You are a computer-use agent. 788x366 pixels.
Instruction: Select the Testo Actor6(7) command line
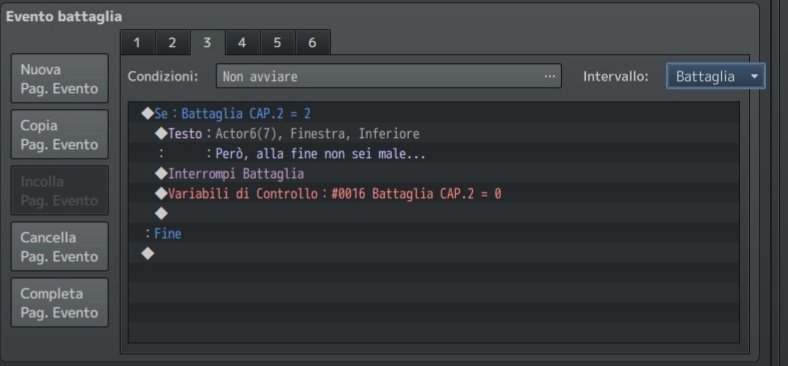(x=434, y=133)
